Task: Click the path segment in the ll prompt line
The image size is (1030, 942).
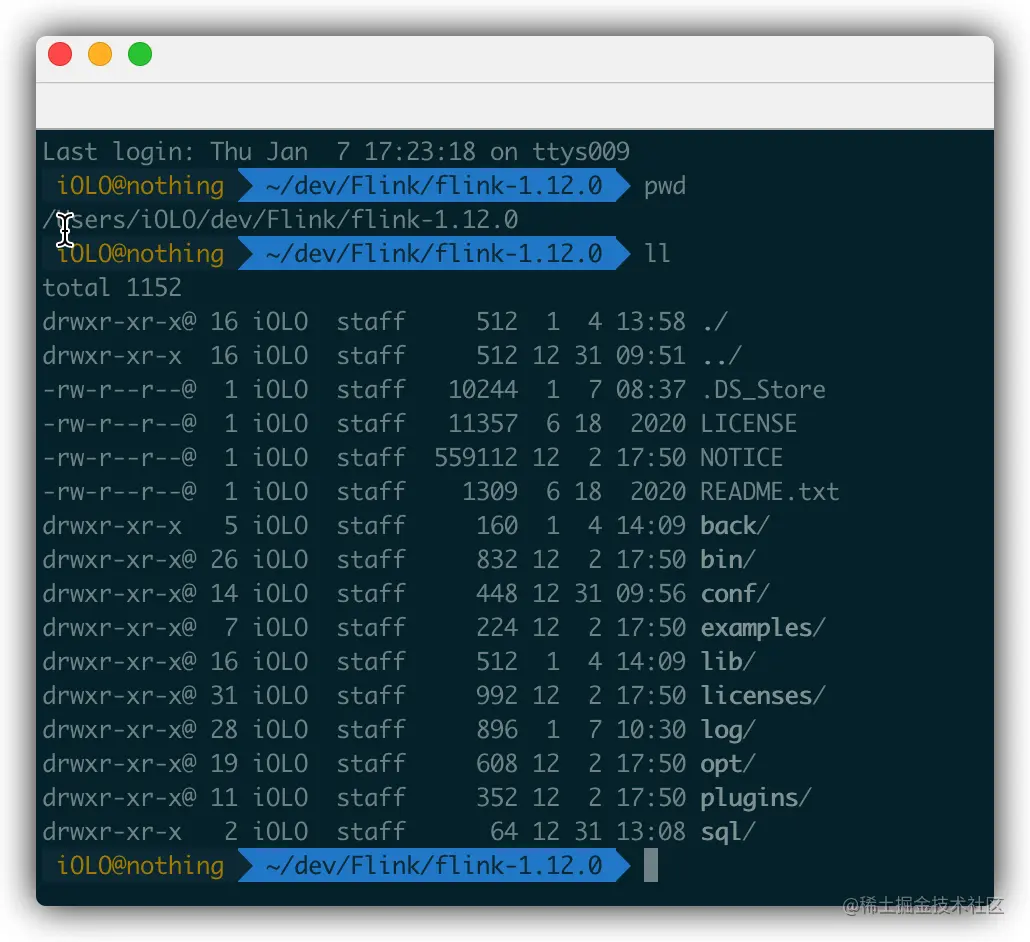Action: tap(434, 254)
